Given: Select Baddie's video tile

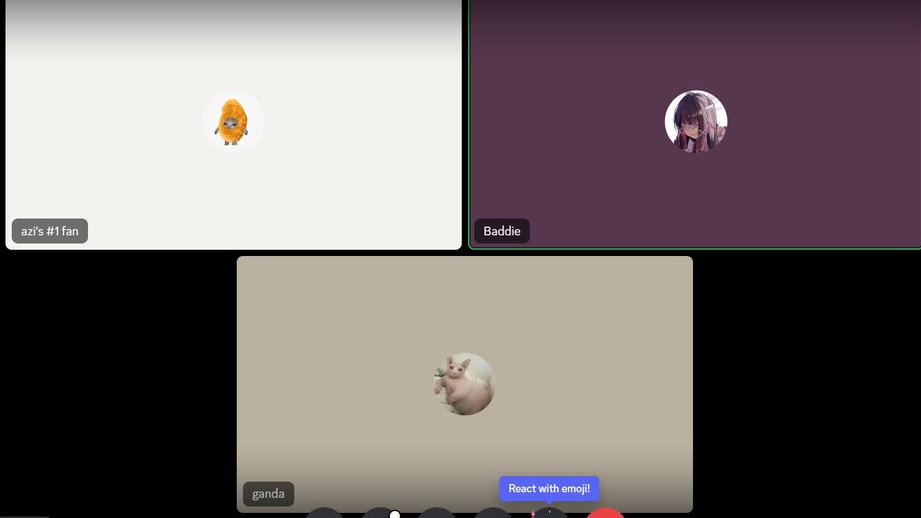Looking at the screenshot, I should coord(695,125).
